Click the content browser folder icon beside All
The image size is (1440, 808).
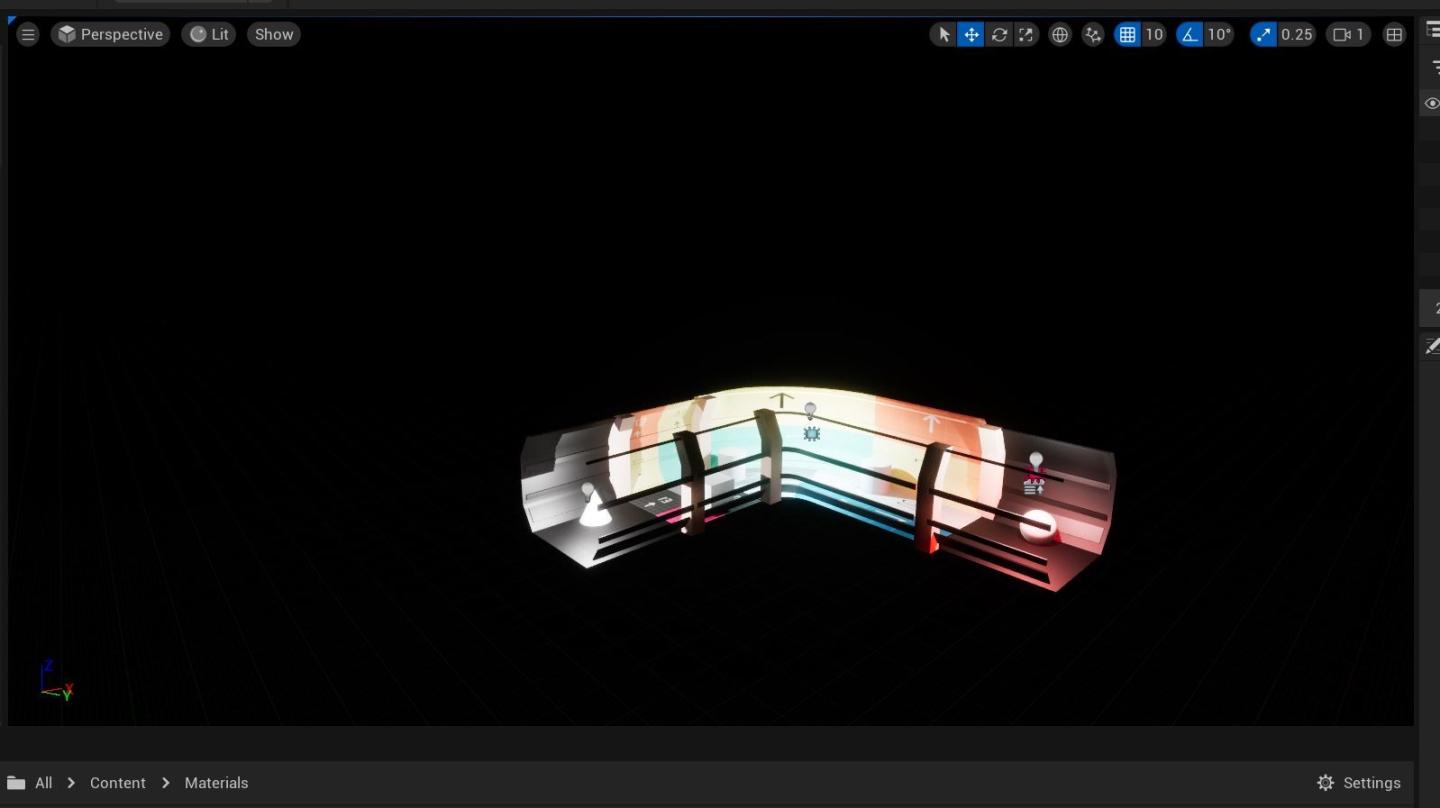click(16, 783)
